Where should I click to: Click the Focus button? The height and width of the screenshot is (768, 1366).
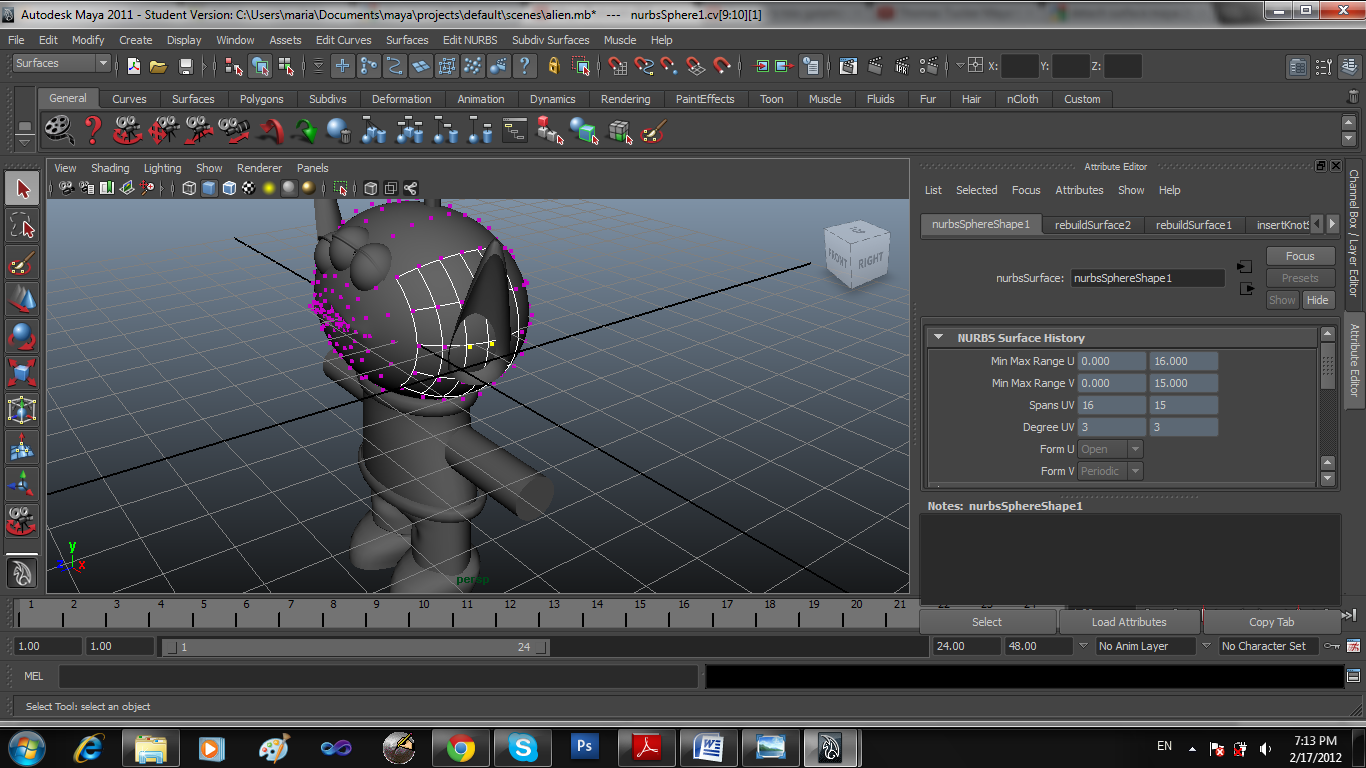1300,256
